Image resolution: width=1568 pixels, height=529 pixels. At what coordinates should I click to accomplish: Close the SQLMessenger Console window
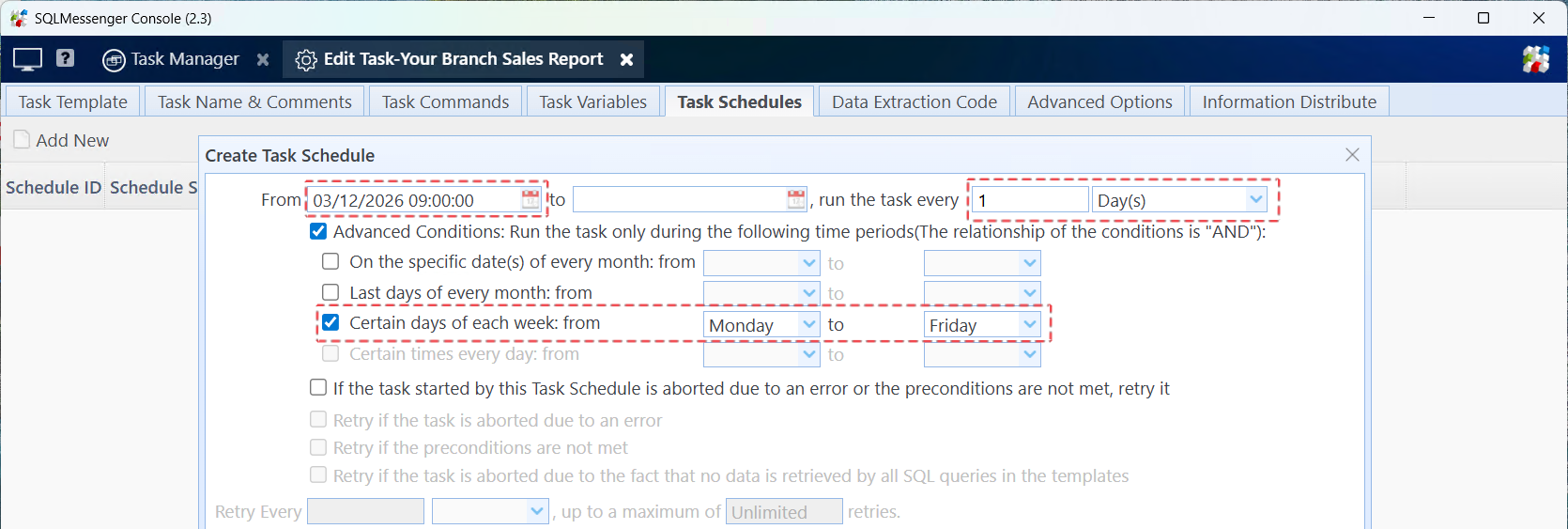[x=1539, y=18]
